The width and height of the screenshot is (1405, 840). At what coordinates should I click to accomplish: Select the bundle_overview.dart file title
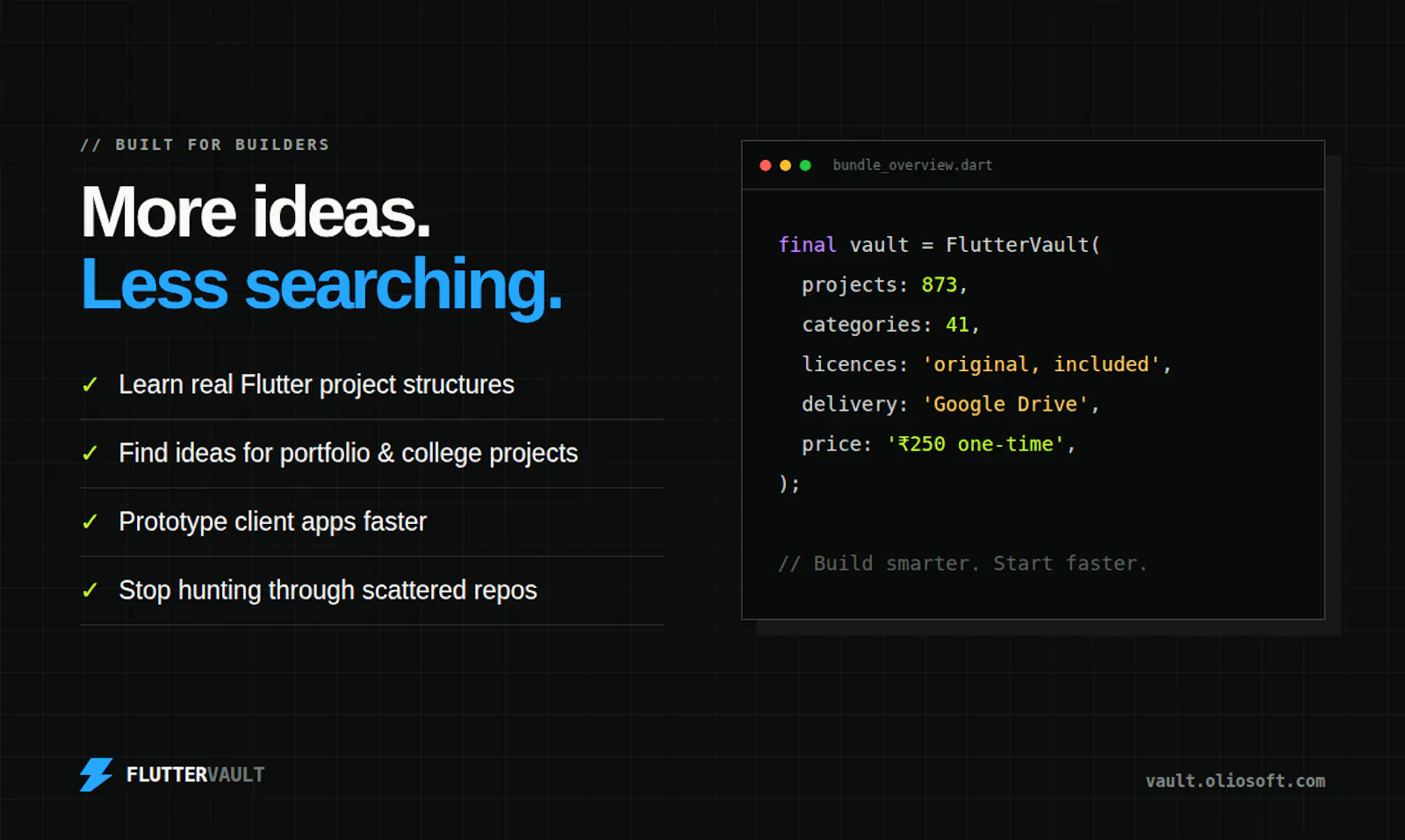pyautogui.click(x=912, y=165)
